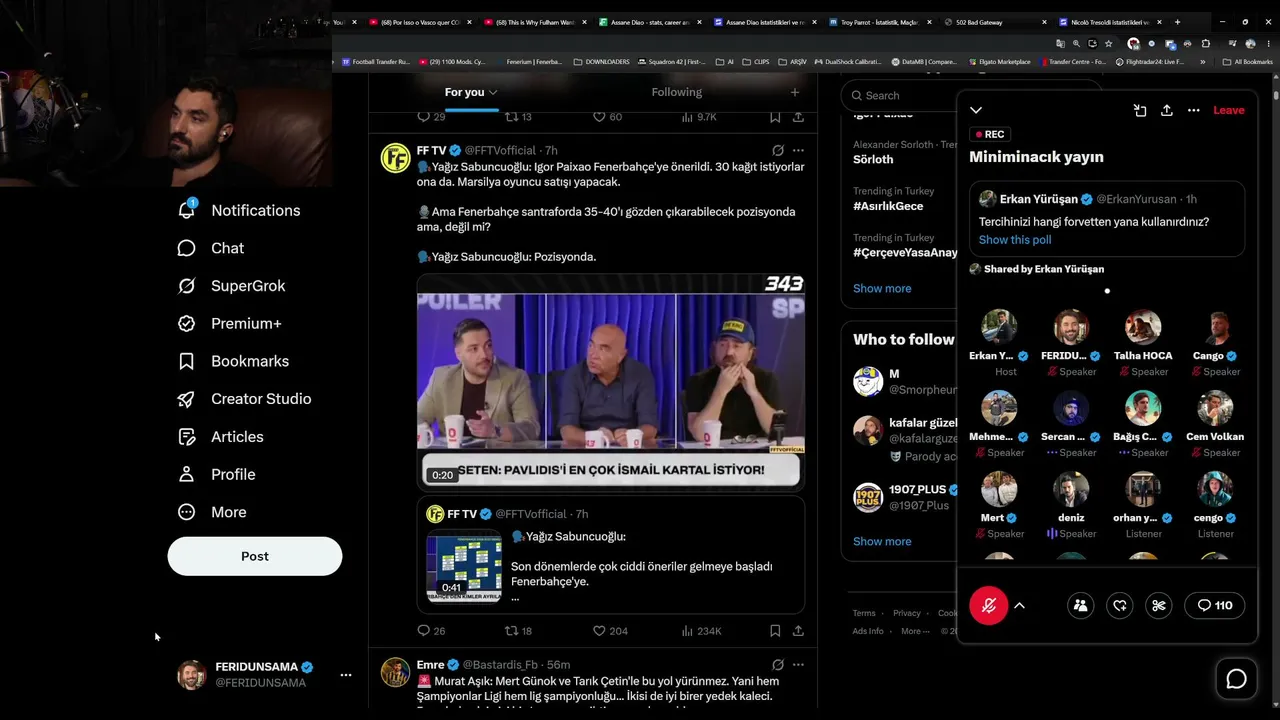Open the floating Grok chat button

[x=1237, y=680]
